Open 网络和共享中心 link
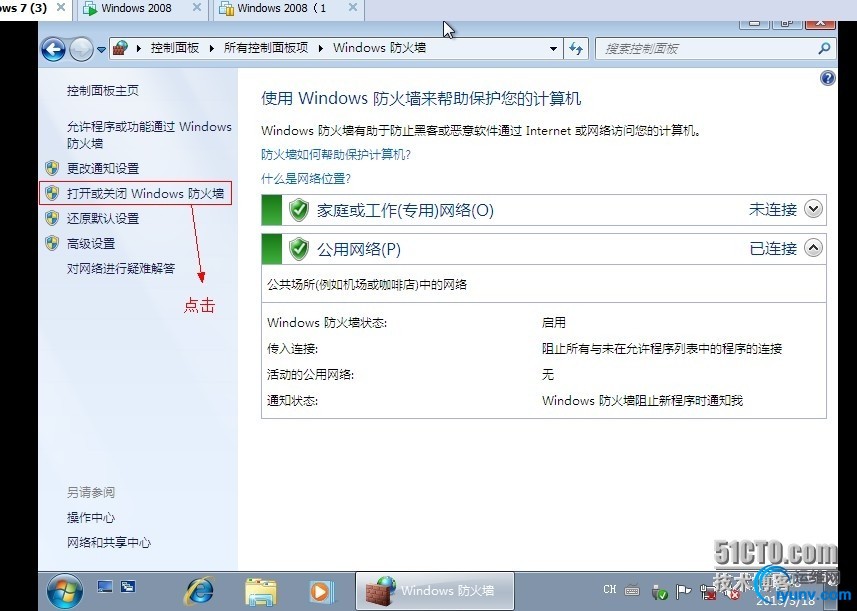The width and height of the screenshot is (857, 611). 109,543
